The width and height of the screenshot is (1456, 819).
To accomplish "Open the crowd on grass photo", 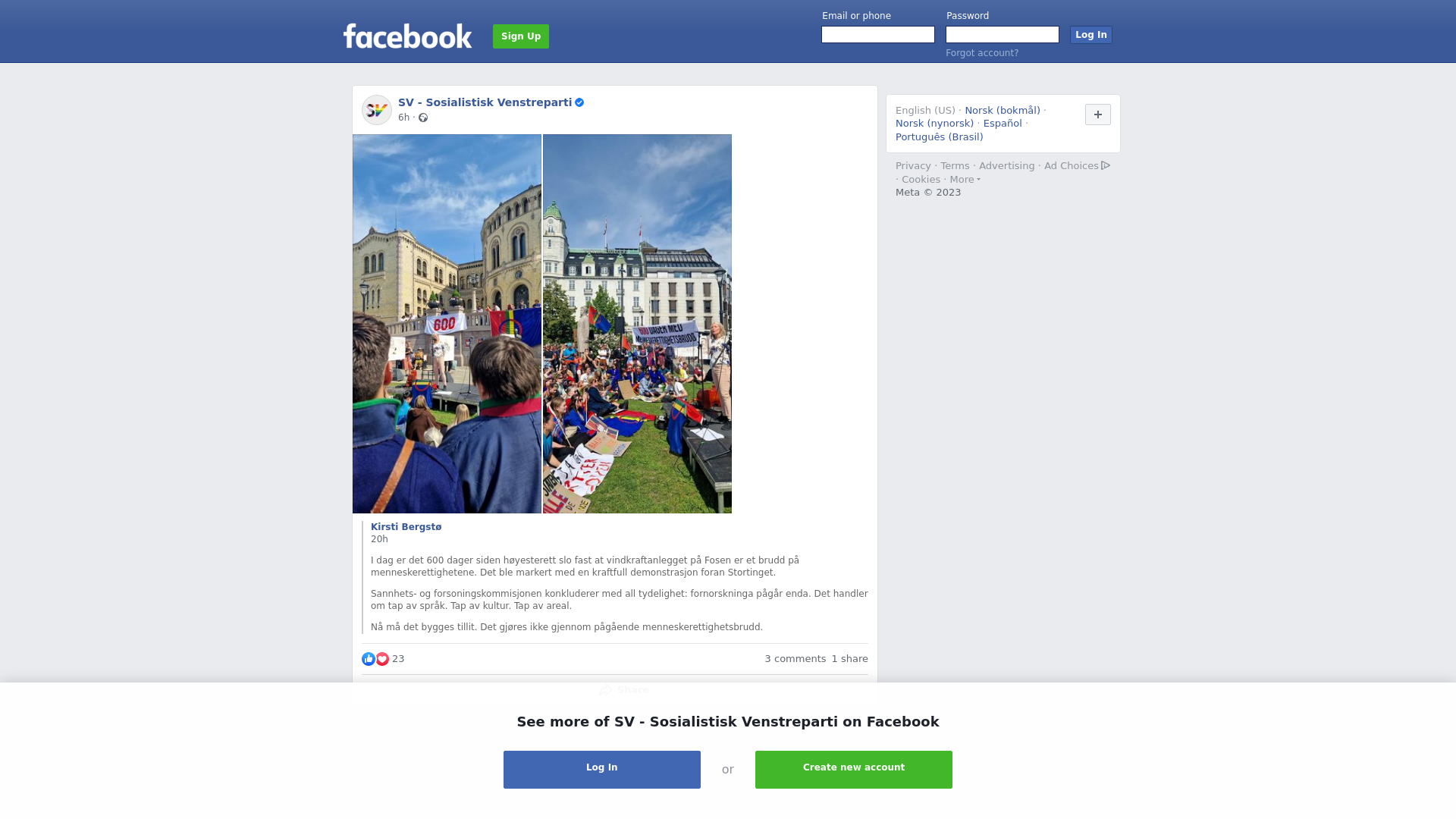I will [x=637, y=324].
